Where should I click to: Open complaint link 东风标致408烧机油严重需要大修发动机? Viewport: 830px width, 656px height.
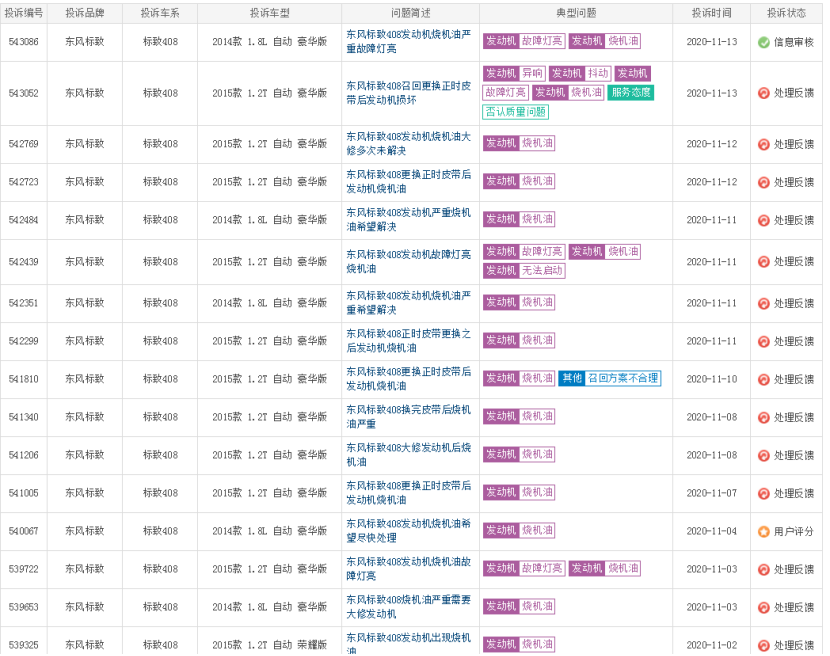pyautogui.click(x=408, y=607)
